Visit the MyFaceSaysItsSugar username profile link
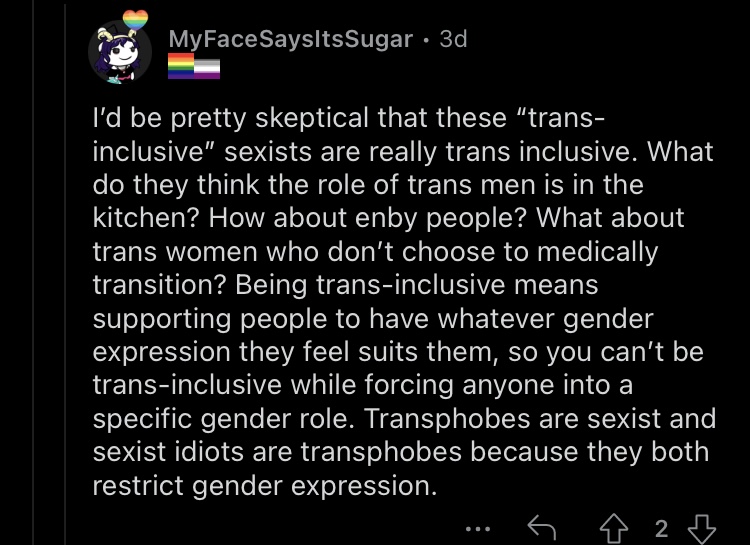750x545 pixels. pyautogui.click(x=291, y=39)
